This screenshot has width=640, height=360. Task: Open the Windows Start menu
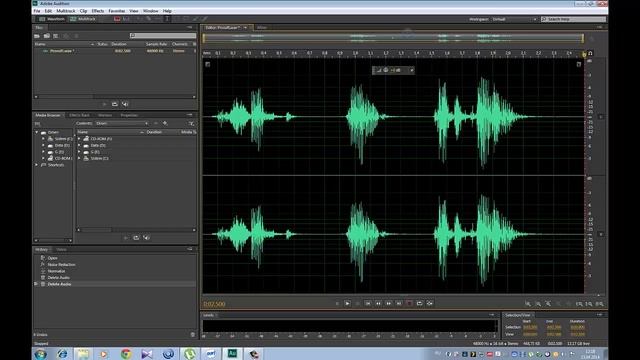(40, 353)
